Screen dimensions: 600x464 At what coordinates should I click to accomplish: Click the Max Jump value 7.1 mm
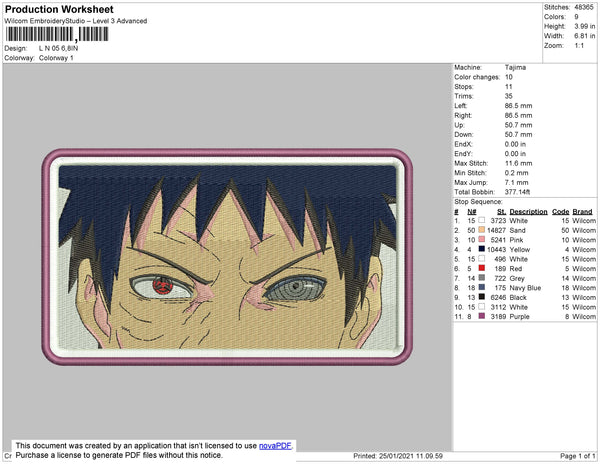pyautogui.click(x=517, y=182)
